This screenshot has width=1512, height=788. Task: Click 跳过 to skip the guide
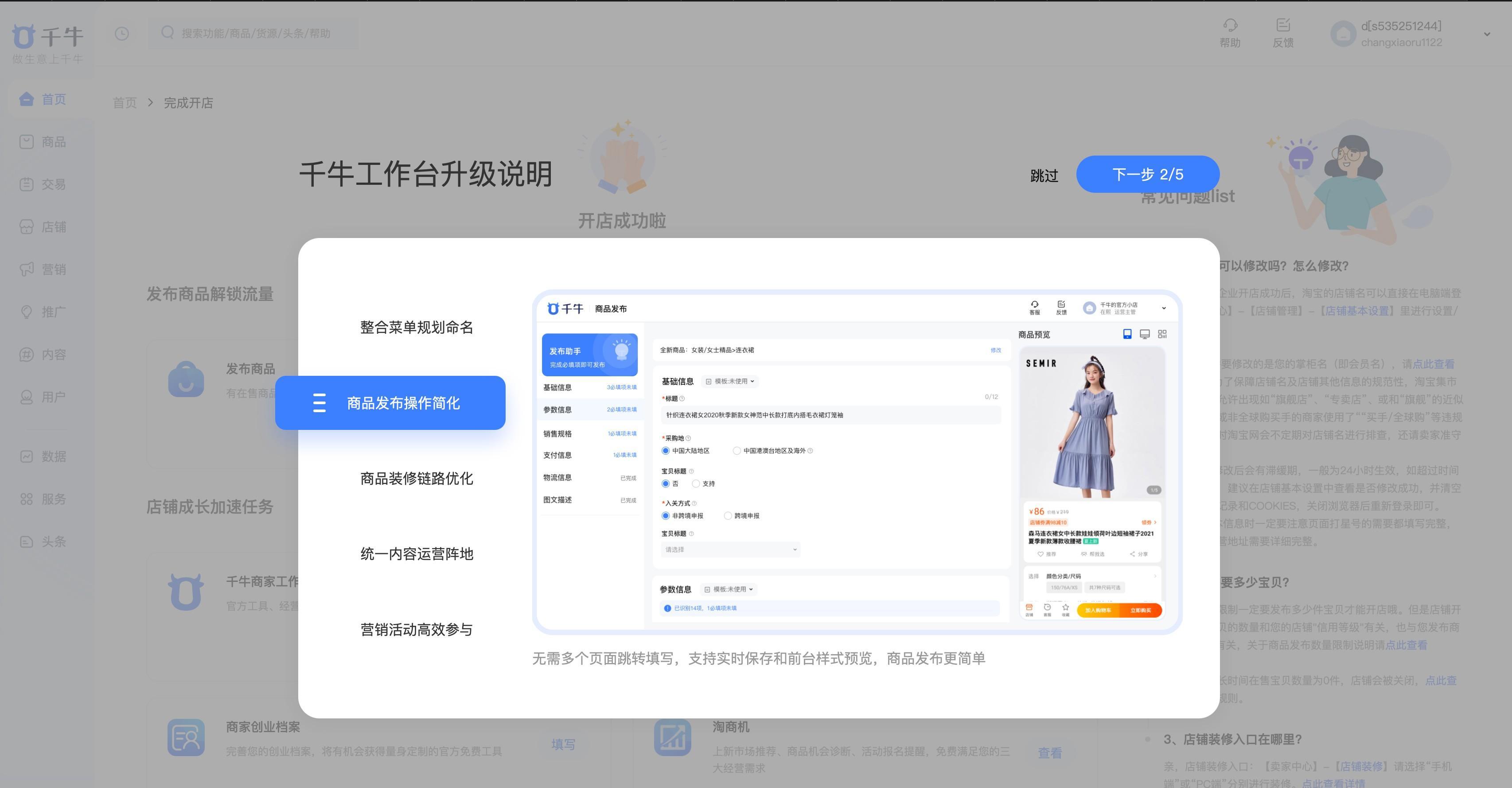pos(1044,176)
